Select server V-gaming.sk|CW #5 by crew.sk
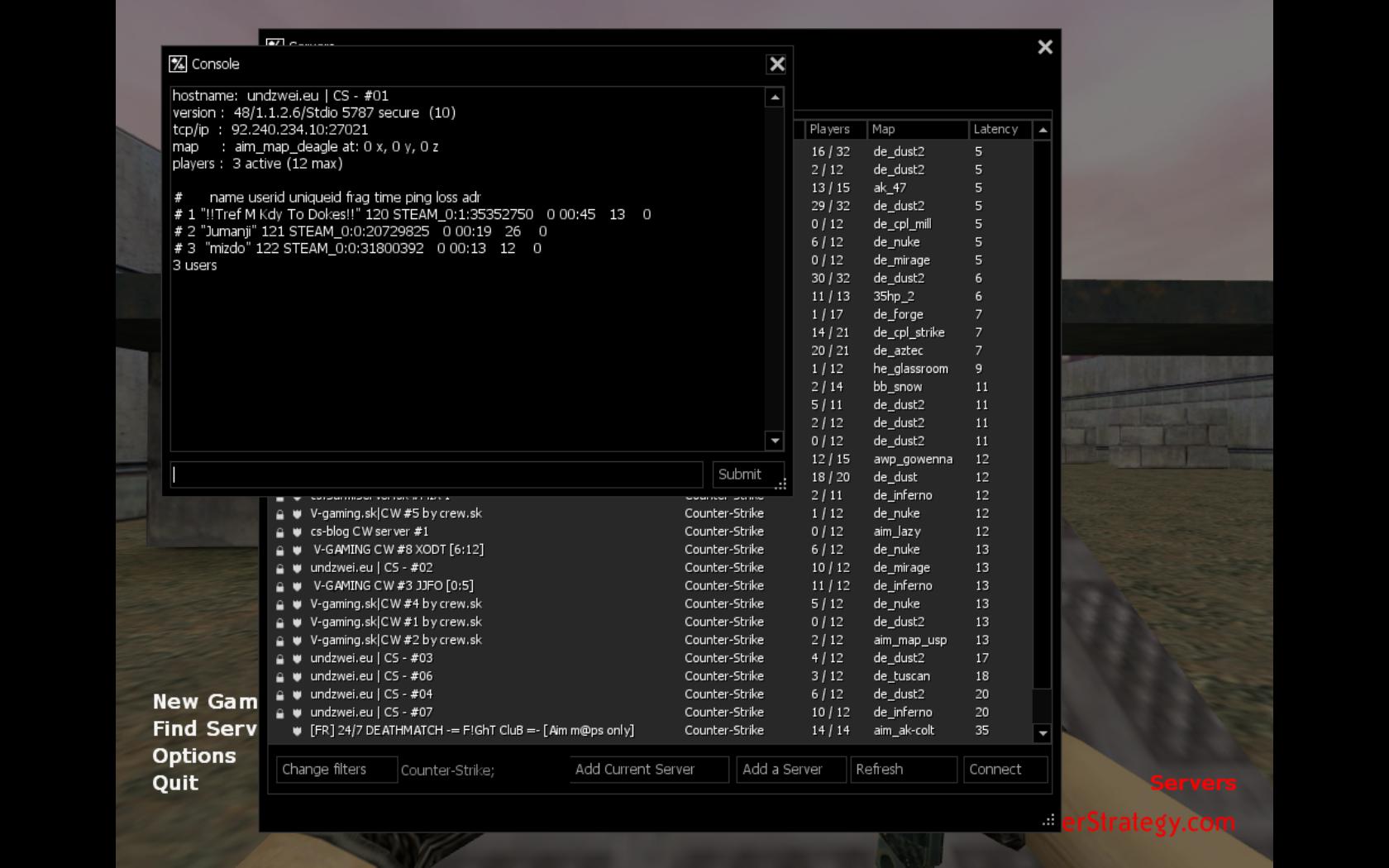Screen dimensions: 1389x868 (x=652, y=513)
